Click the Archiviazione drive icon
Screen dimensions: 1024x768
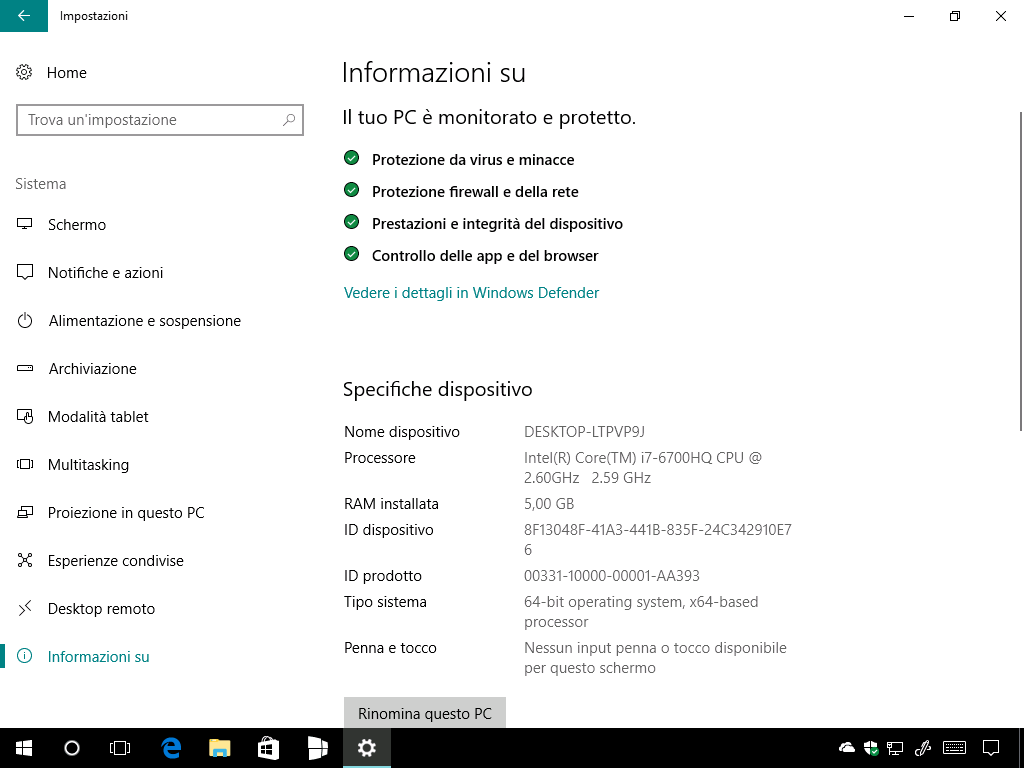25,368
